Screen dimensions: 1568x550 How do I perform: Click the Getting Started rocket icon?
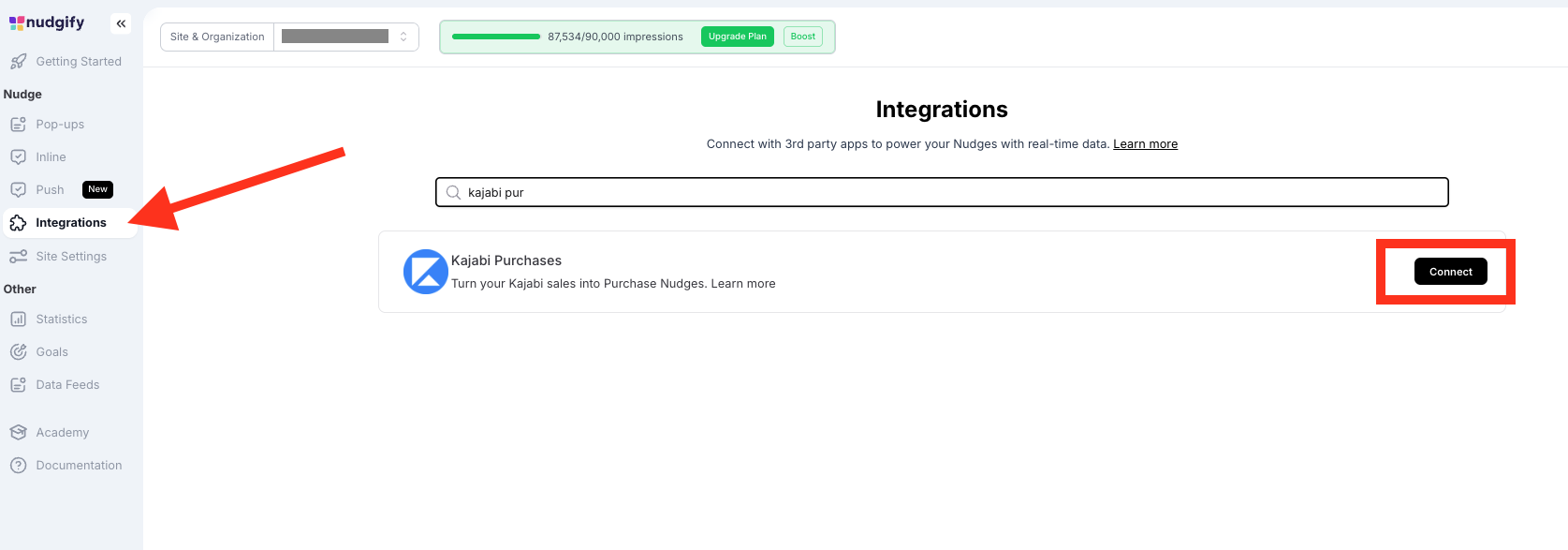18,62
